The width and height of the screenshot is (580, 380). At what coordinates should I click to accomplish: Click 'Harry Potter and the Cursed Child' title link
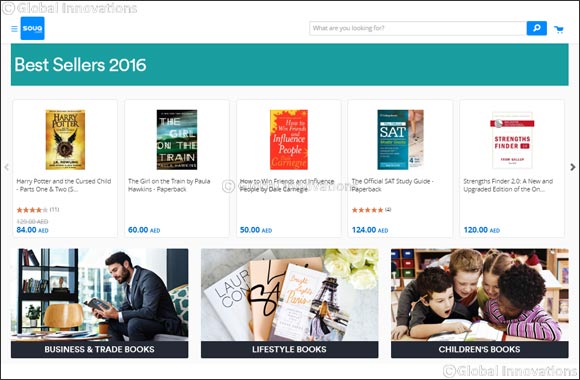click(64, 185)
